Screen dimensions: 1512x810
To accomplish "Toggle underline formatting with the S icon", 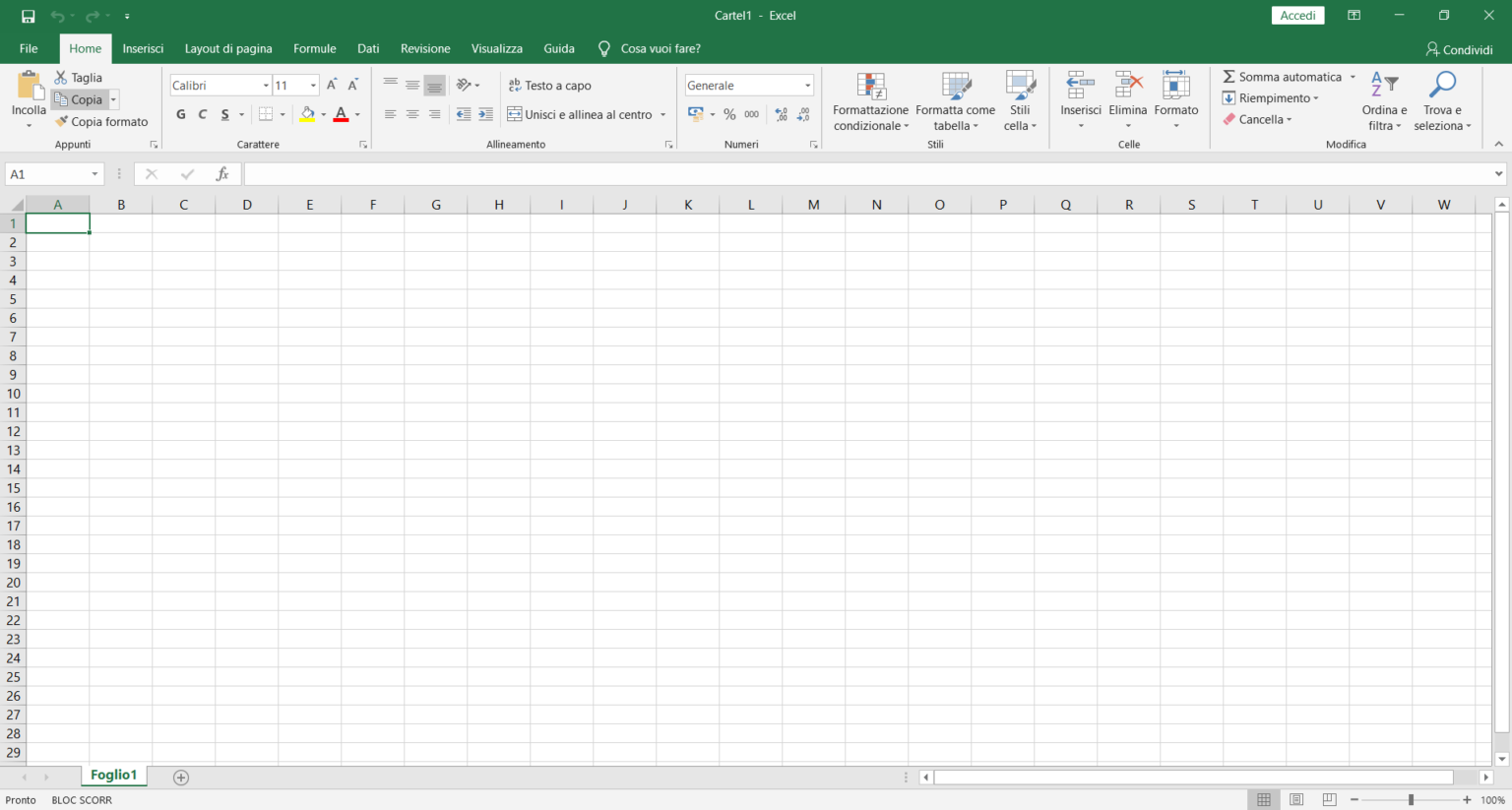I will [x=224, y=114].
